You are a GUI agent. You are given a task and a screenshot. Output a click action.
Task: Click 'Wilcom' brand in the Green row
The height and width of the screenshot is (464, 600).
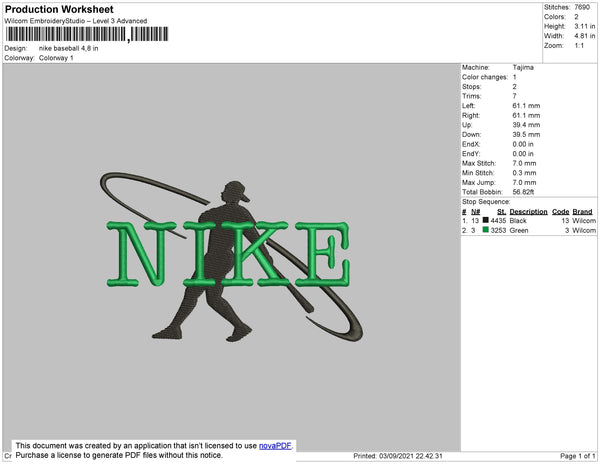coord(584,230)
